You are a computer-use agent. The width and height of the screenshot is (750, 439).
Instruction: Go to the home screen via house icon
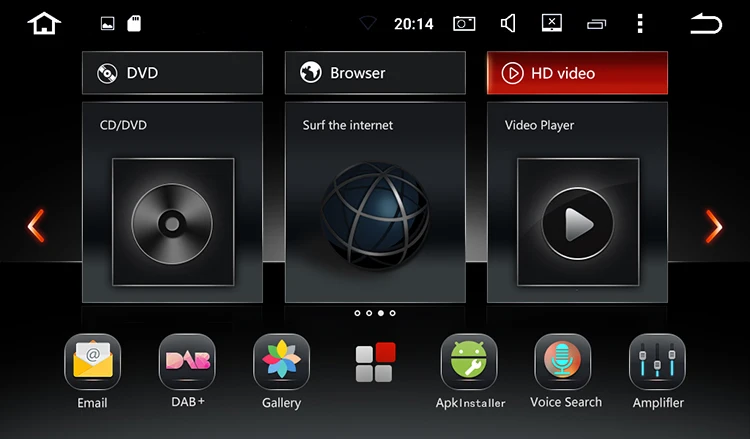point(44,23)
